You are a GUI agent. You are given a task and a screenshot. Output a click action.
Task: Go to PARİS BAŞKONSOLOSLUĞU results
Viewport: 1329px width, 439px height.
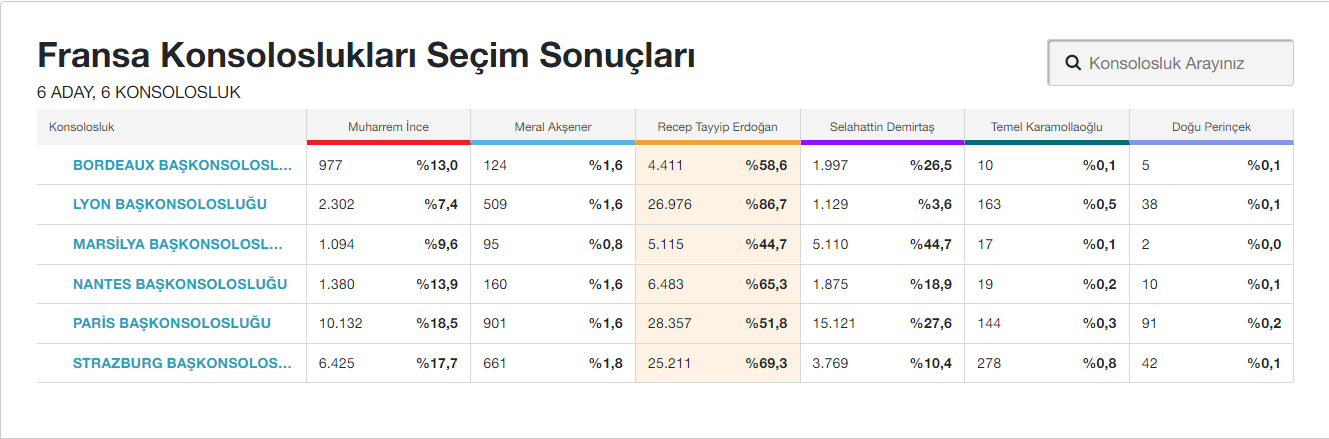[172, 323]
